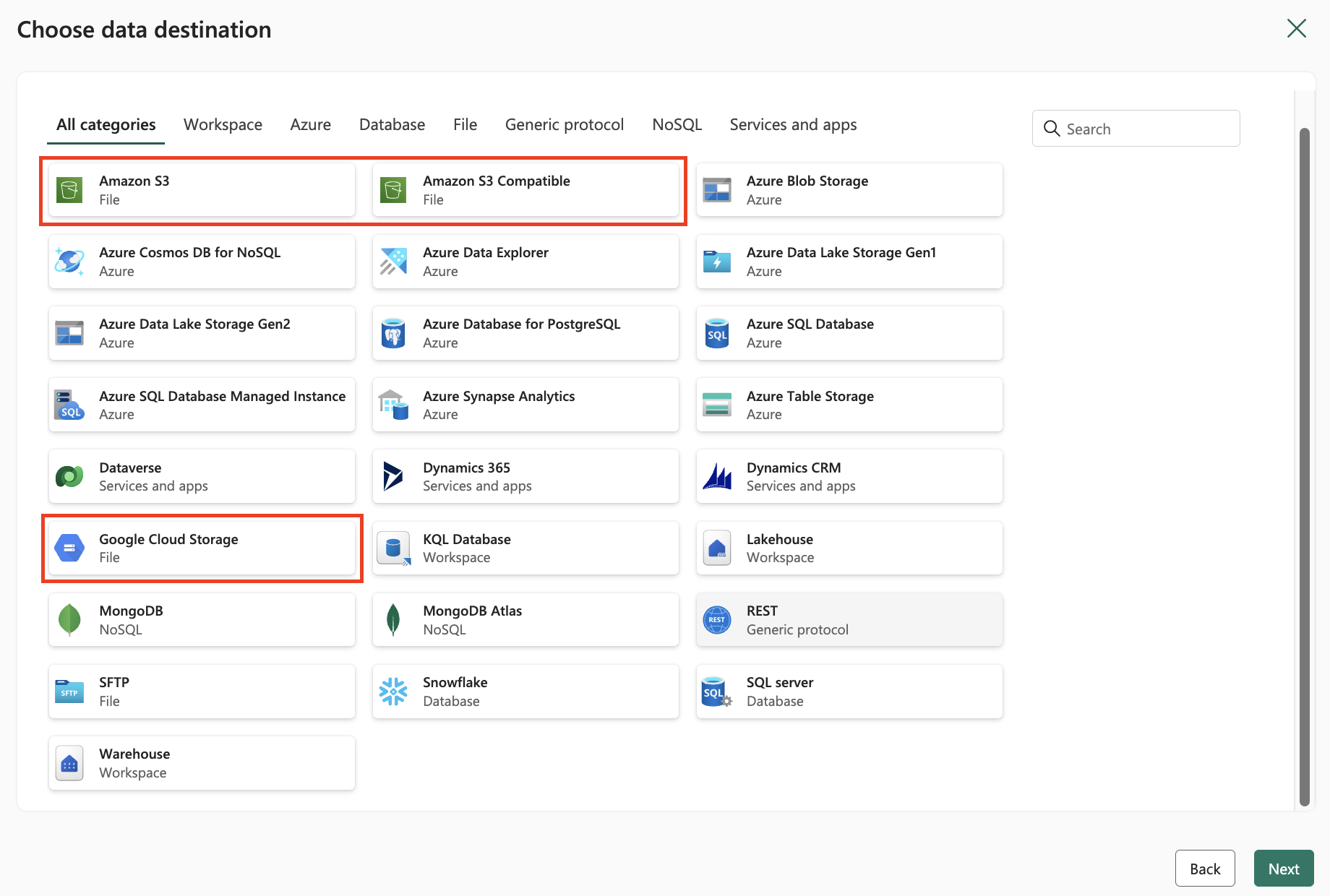Image resolution: width=1330 pixels, height=896 pixels.
Task: Click the SQL server gear icon
Action: pos(717,692)
